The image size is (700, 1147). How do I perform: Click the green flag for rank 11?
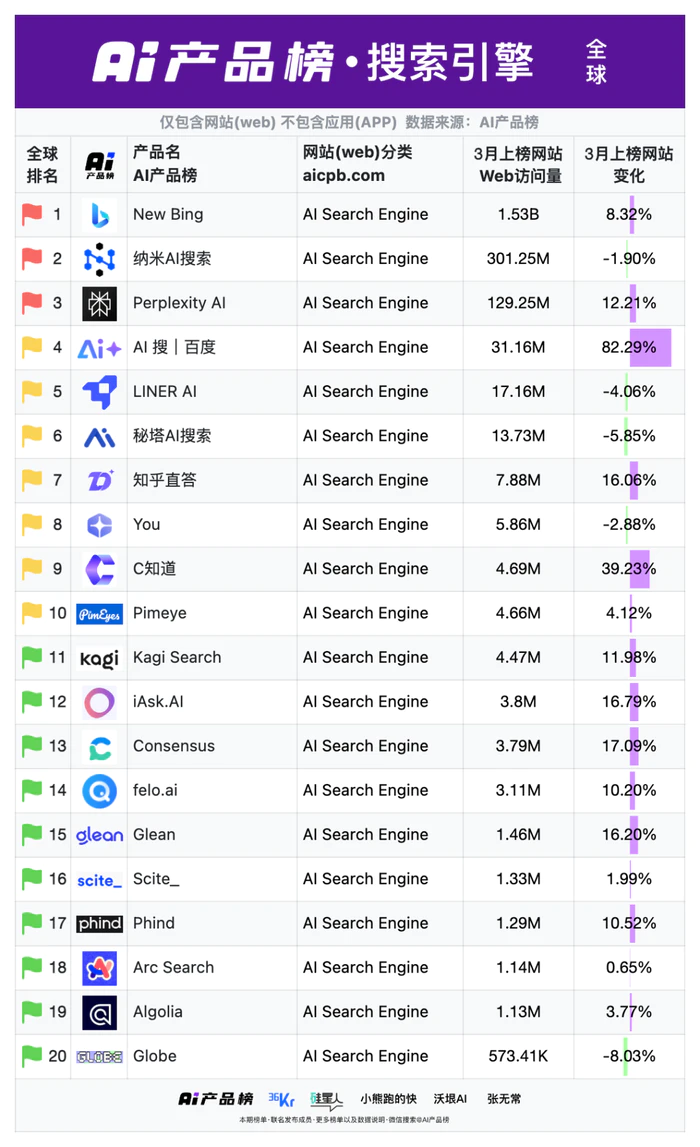pyautogui.click(x=32, y=658)
